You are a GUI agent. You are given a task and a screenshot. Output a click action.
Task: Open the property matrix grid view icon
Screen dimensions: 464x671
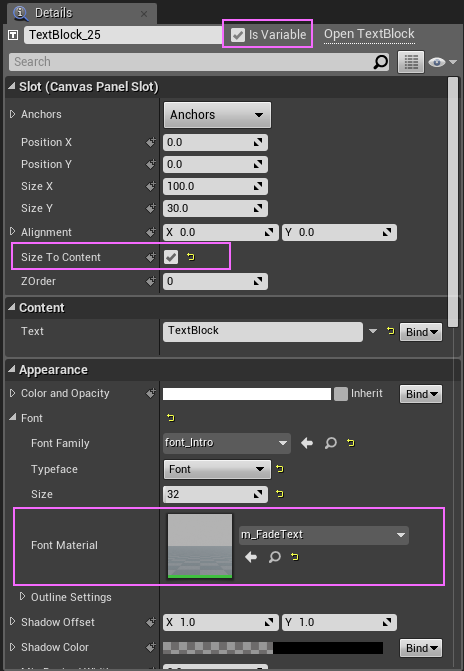click(411, 62)
